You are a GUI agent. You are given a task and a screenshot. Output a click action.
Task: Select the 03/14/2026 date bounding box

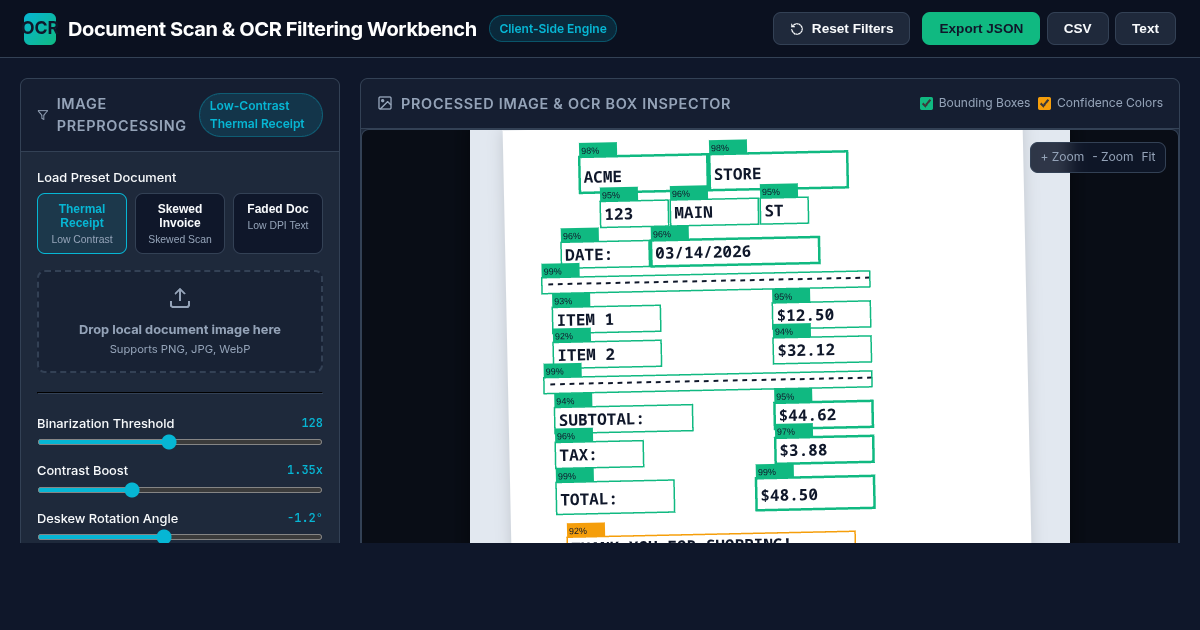(735, 251)
